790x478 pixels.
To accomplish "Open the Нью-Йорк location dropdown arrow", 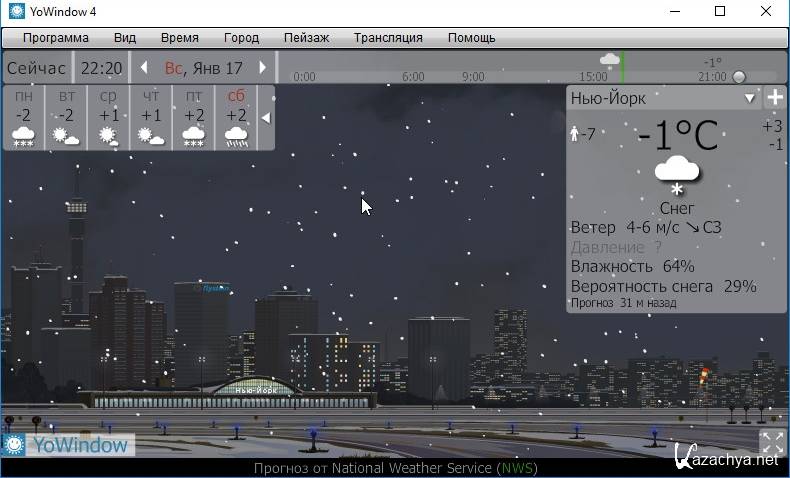I will coord(750,99).
